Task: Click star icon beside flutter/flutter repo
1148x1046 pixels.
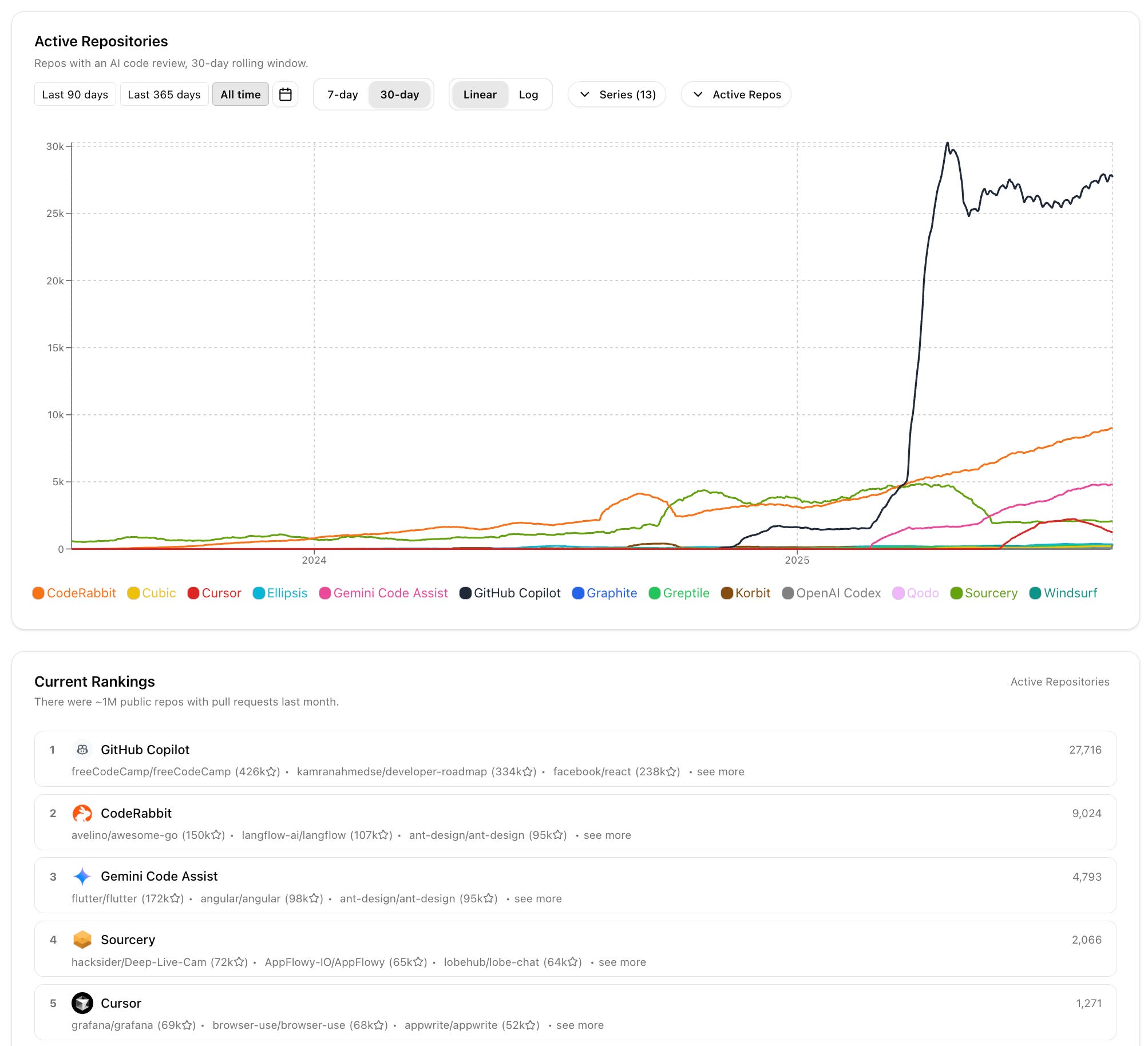Action: (175, 898)
